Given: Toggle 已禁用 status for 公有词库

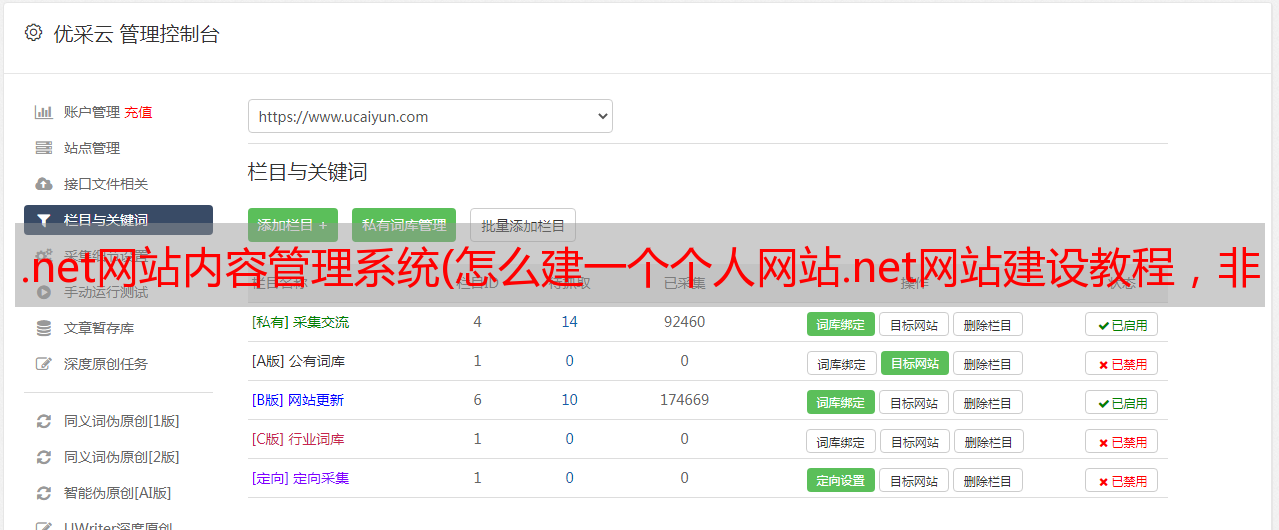Looking at the screenshot, I should [1122, 363].
